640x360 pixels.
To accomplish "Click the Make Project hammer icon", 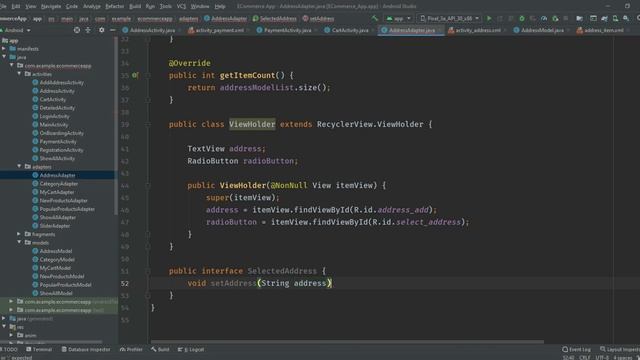I will click(x=375, y=18).
